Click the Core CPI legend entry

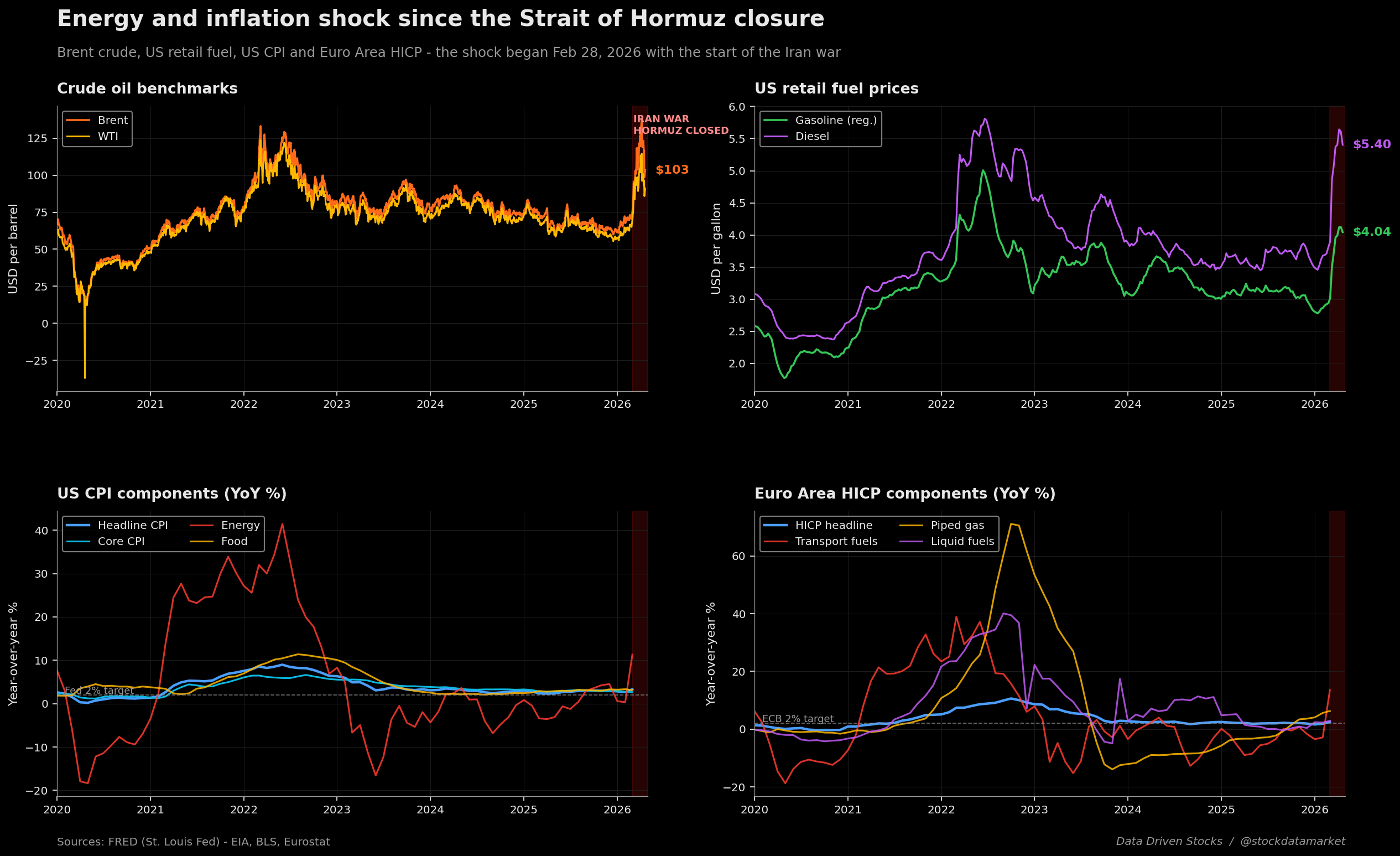click(121, 541)
